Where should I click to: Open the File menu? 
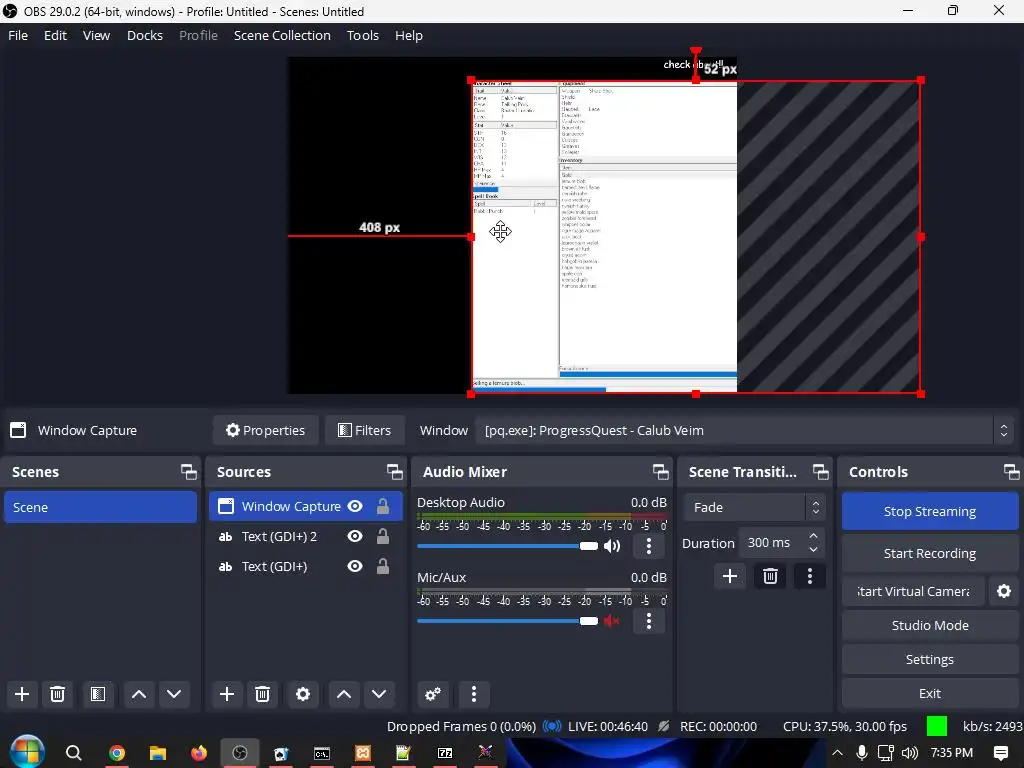(18, 35)
